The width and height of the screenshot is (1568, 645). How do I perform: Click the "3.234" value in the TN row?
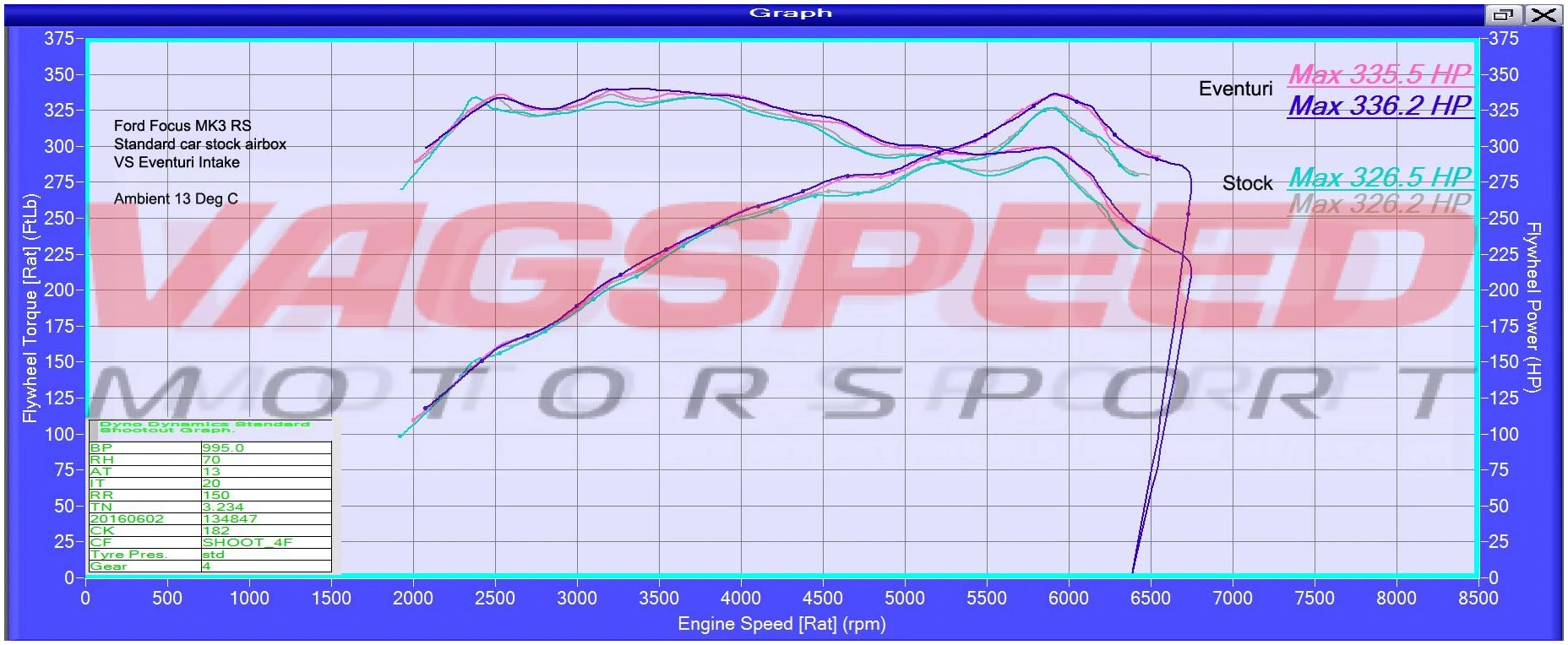pyautogui.click(x=223, y=507)
